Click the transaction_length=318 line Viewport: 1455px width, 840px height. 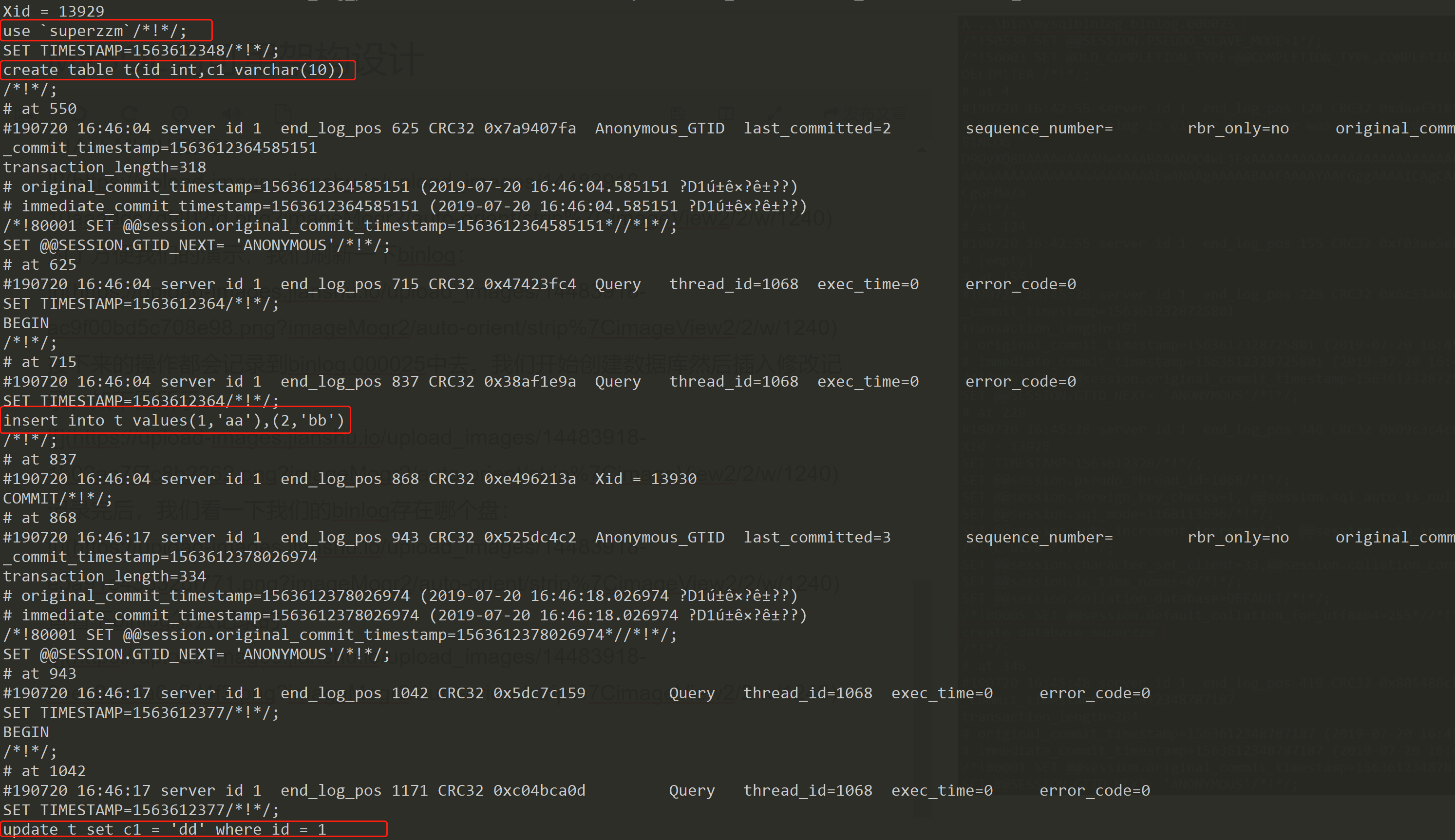click(104, 168)
